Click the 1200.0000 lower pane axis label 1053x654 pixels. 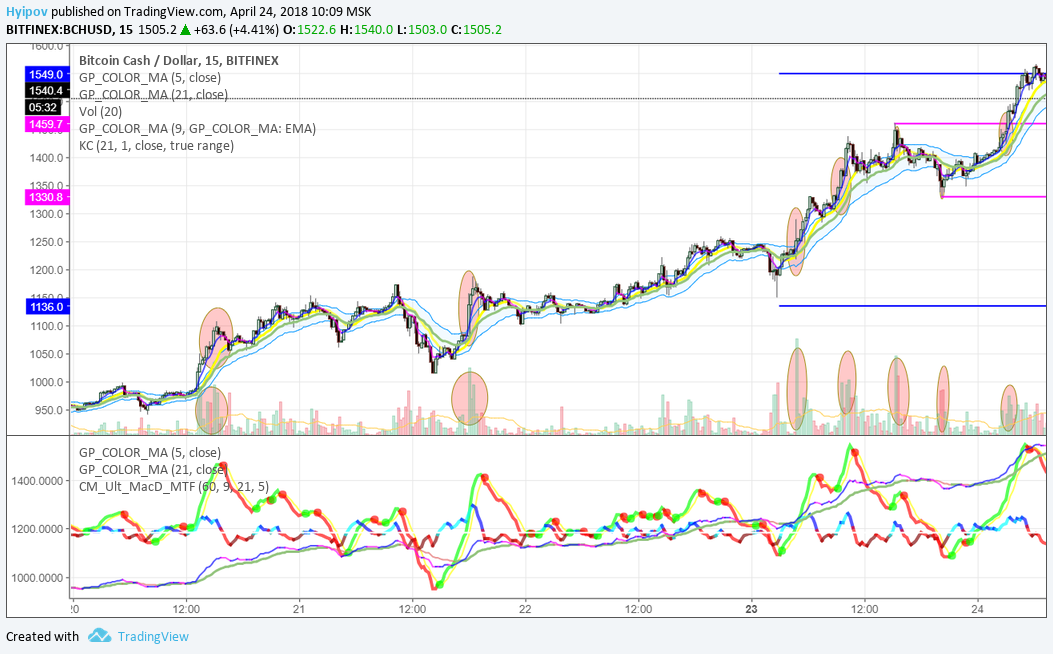(38, 529)
